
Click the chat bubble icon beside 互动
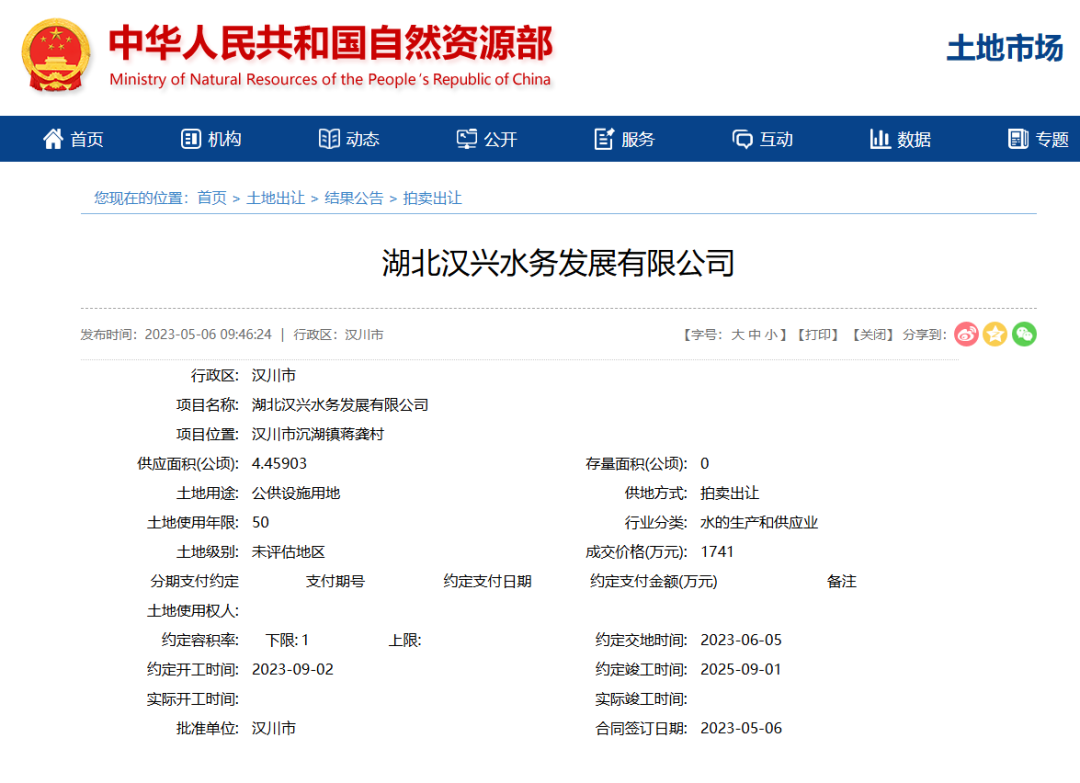coord(742,139)
